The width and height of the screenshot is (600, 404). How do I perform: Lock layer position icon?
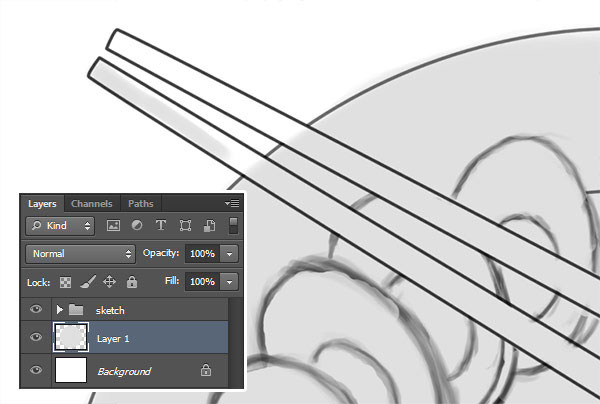(x=109, y=282)
